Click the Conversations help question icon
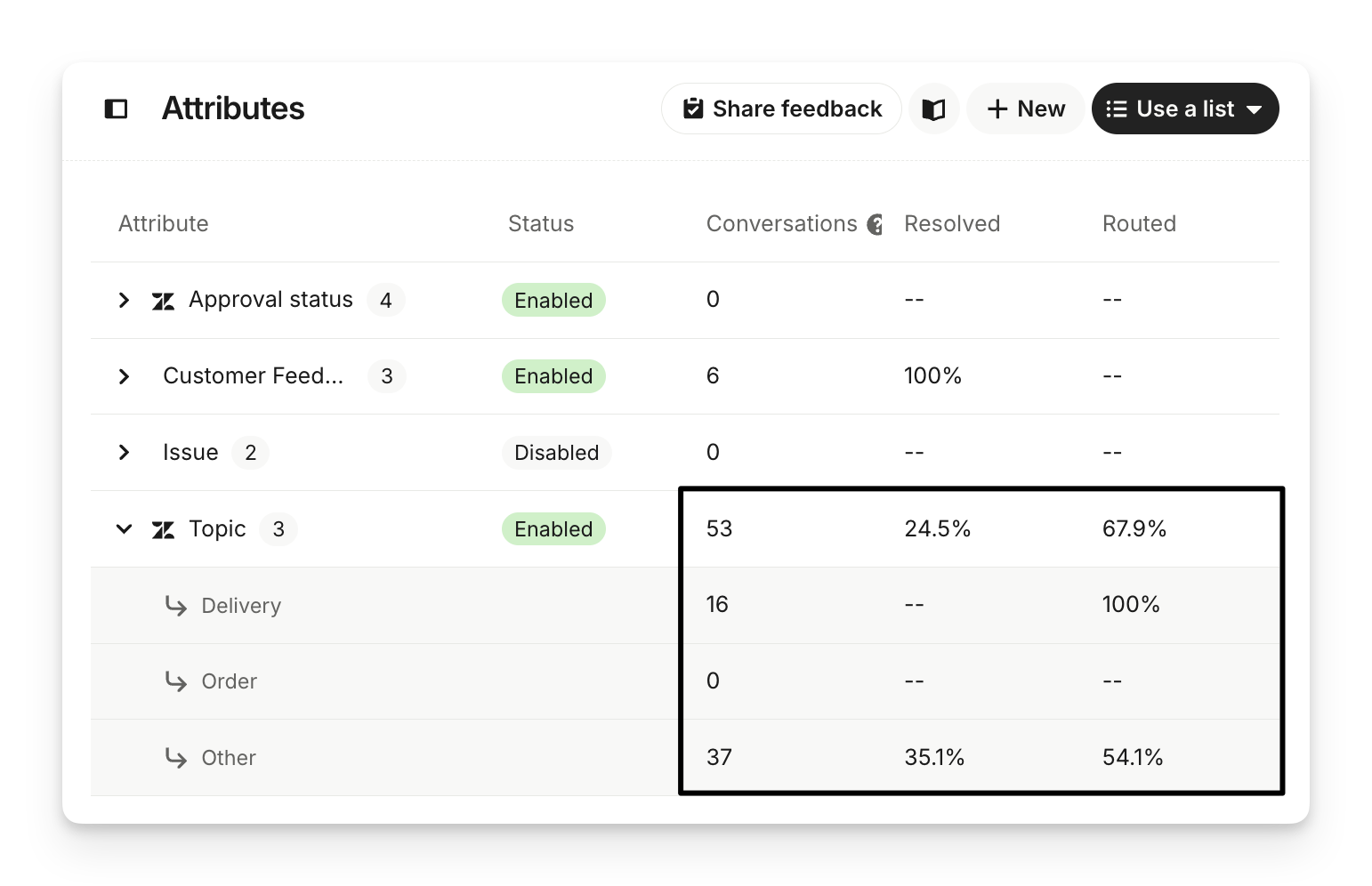 (x=876, y=224)
